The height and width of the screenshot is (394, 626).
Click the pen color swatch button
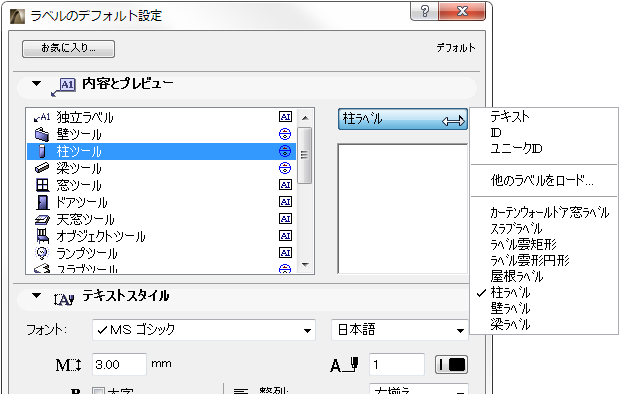click(451, 364)
